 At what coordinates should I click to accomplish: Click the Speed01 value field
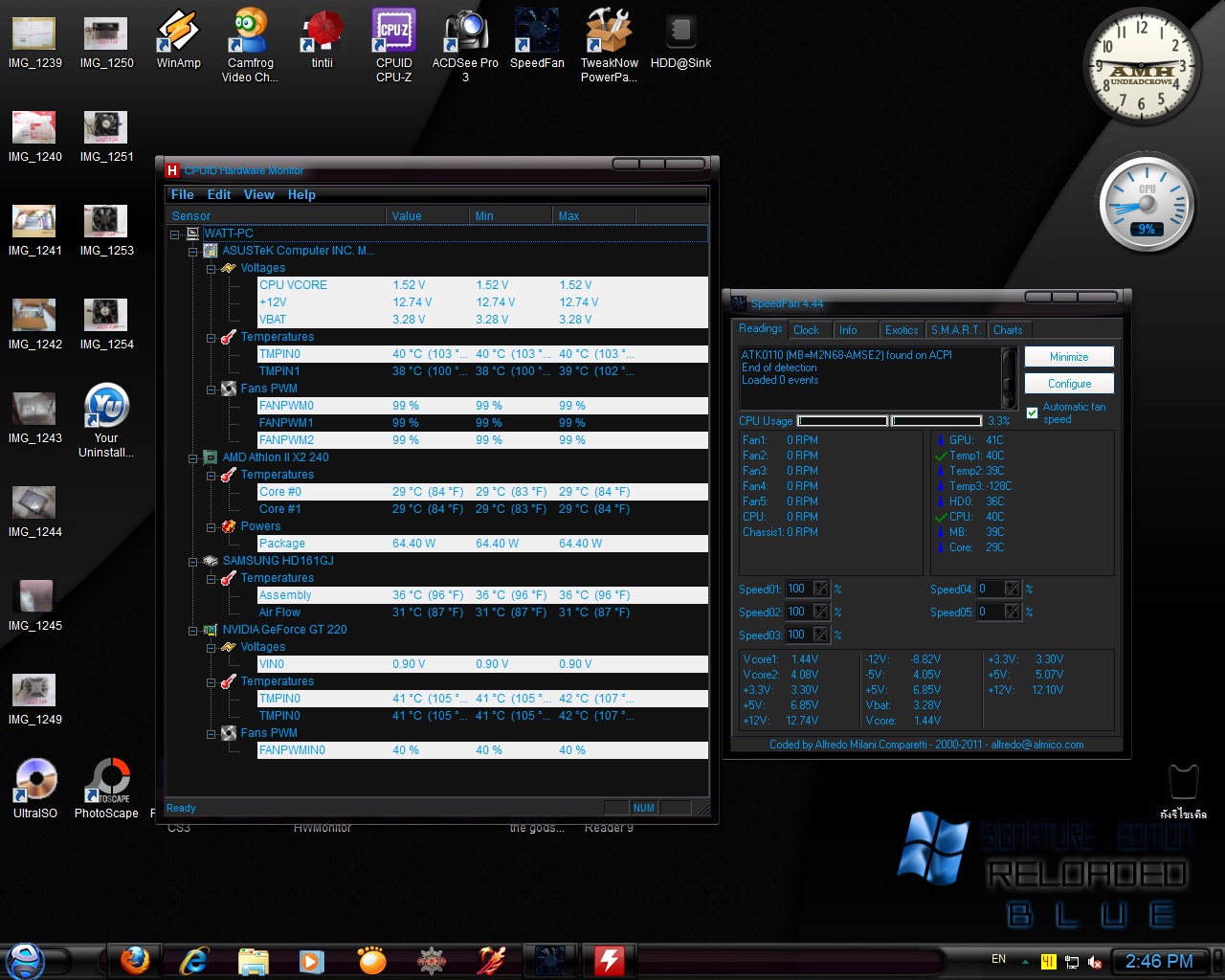pos(799,589)
